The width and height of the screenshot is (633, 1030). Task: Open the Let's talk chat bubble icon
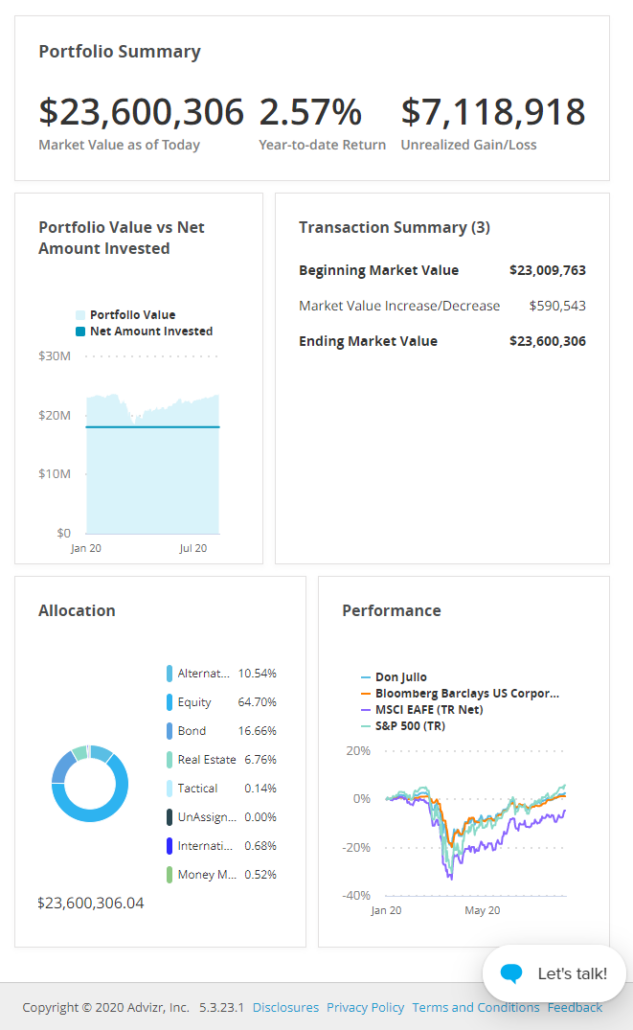pos(512,973)
